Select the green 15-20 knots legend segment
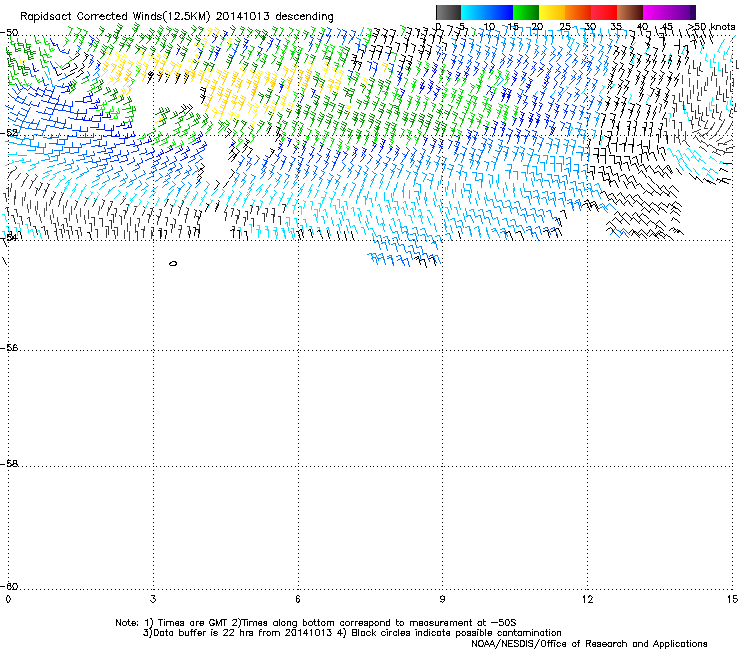 tap(526, 12)
